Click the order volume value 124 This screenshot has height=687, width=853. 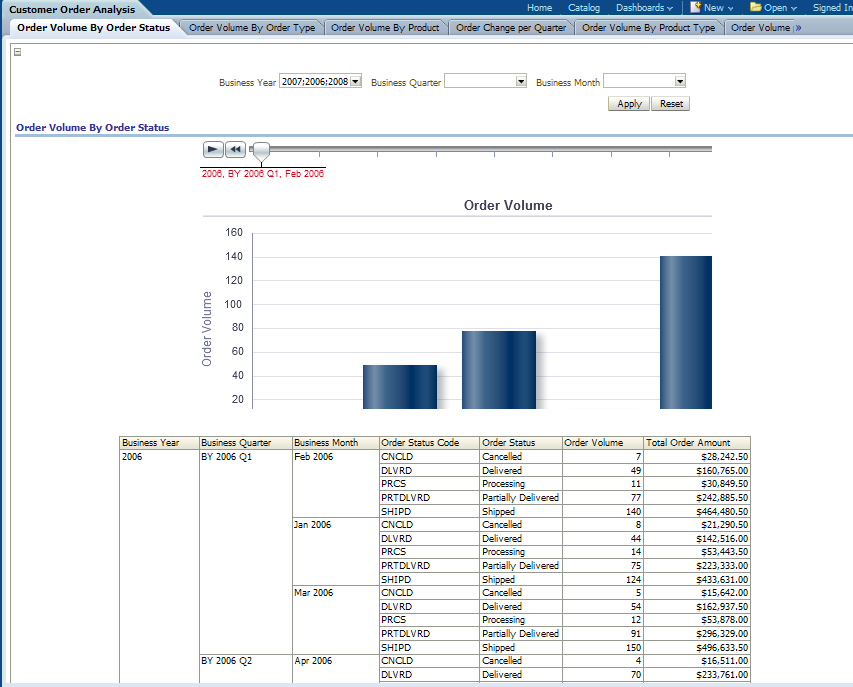tap(602, 580)
